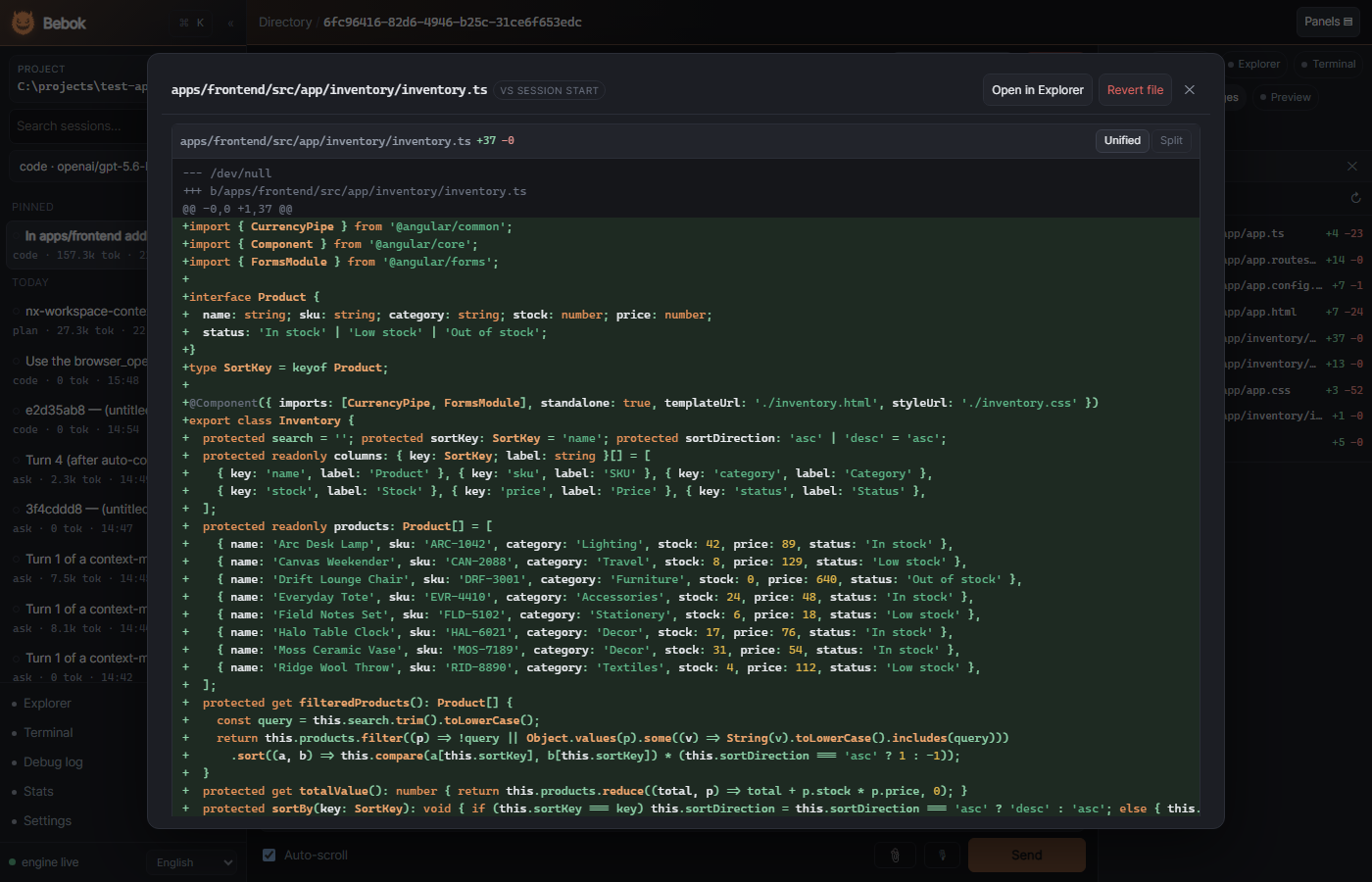
Task: Click the 'interface Product' line in diff
Action: 251,297
